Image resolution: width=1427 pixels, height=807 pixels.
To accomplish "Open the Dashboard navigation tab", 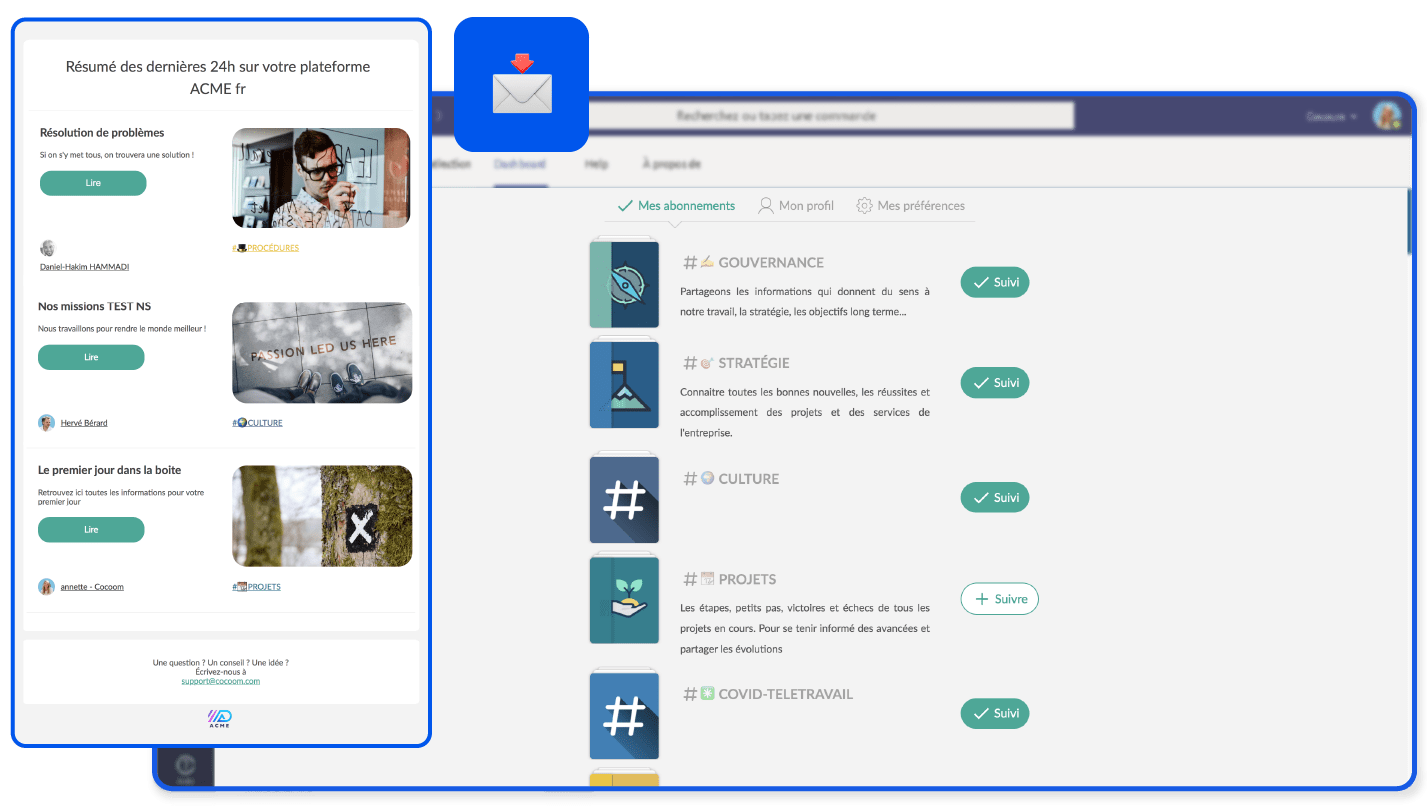I will (520, 164).
